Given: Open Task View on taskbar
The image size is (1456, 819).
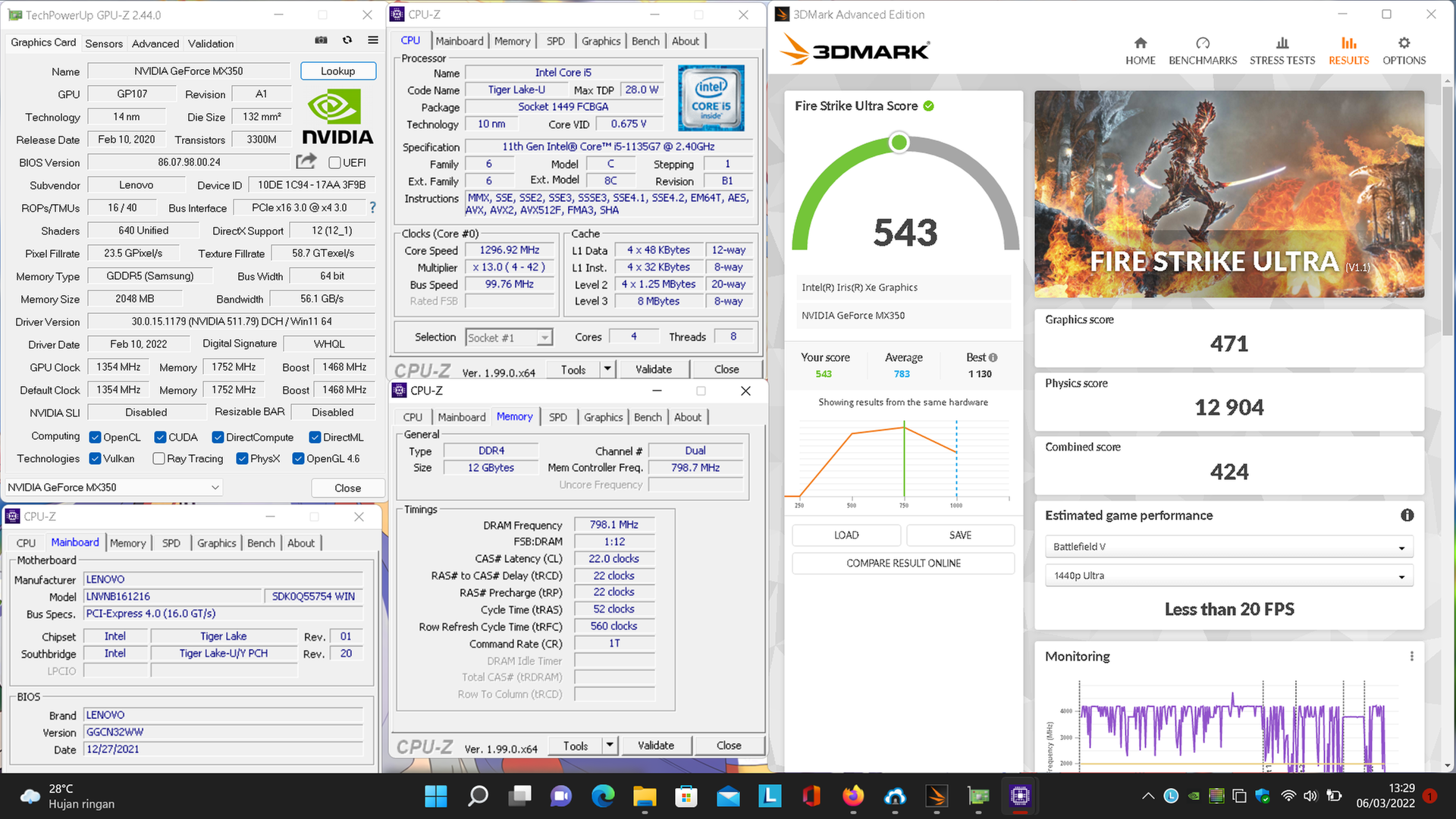Looking at the screenshot, I should (520, 796).
